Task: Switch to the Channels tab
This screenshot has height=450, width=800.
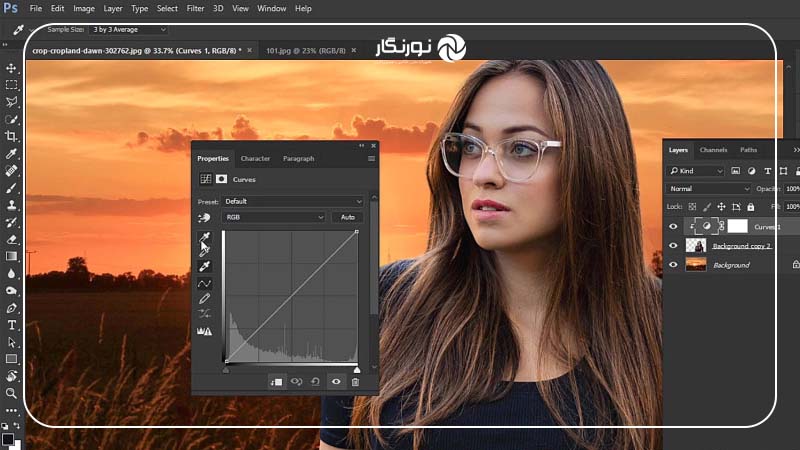Action: (x=713, y=150)
